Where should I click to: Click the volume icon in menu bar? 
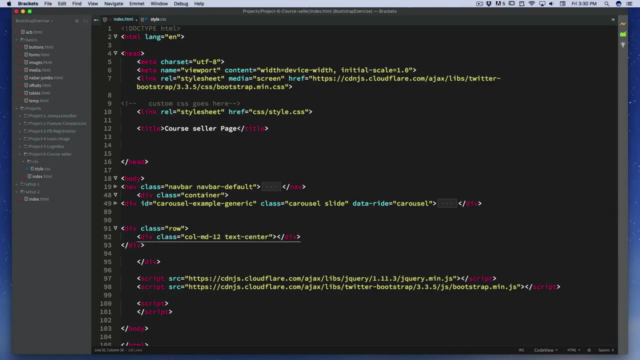pos(551,4)
